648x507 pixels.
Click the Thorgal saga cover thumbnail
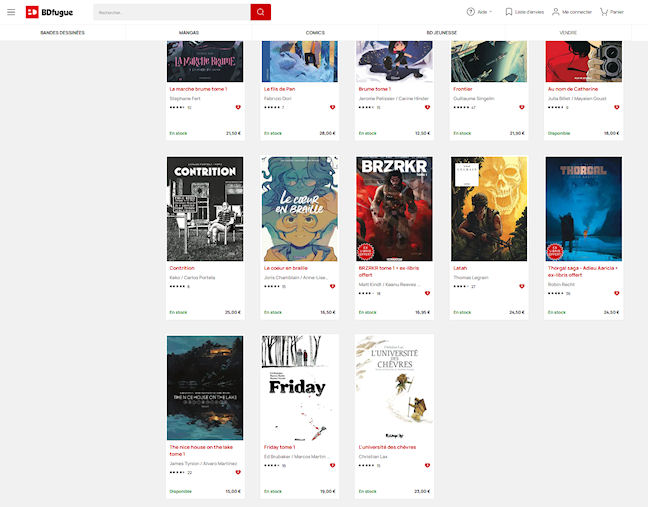pyautogui.click(x=583, y=209)
